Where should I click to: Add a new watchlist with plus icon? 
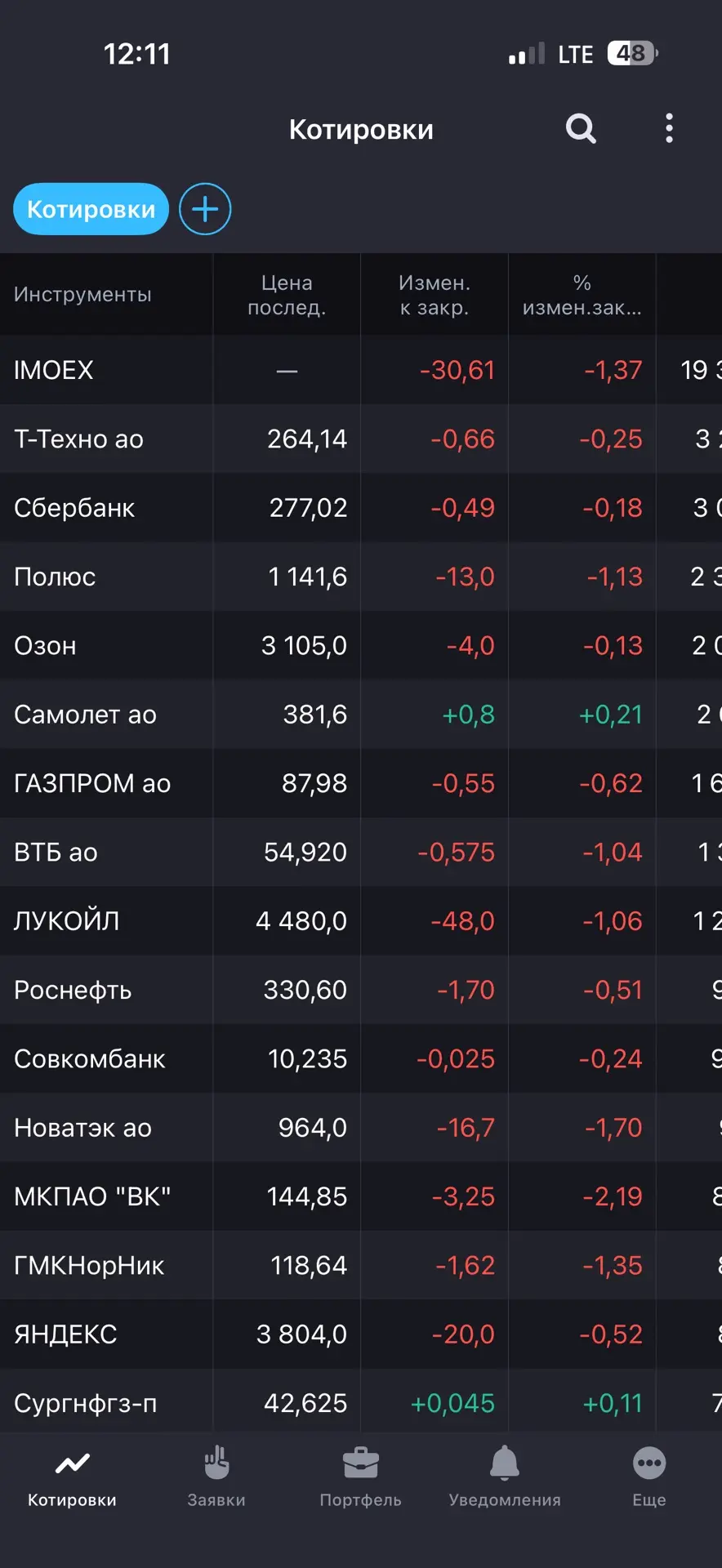click(205, 209)
